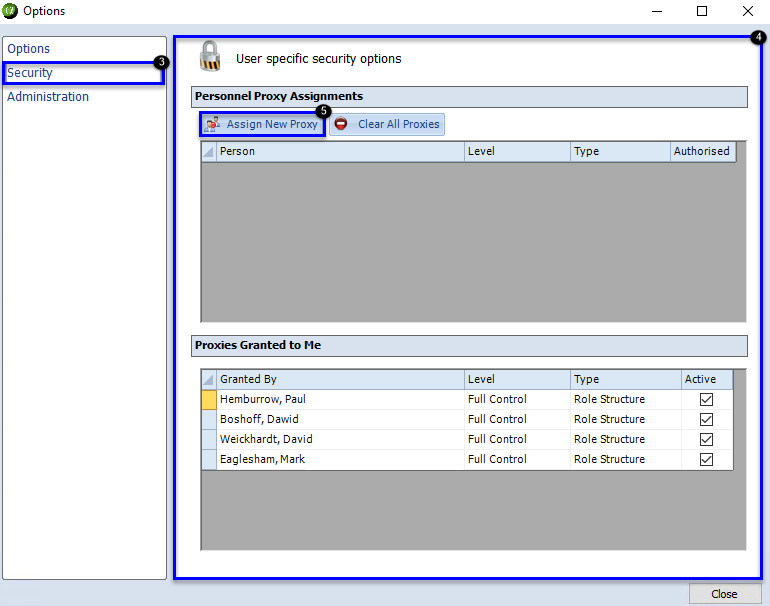The height and width of the screenshot is (606, 770).
Task: Click Full Control cell for Weickhardt, David
Action: [517, 440]
